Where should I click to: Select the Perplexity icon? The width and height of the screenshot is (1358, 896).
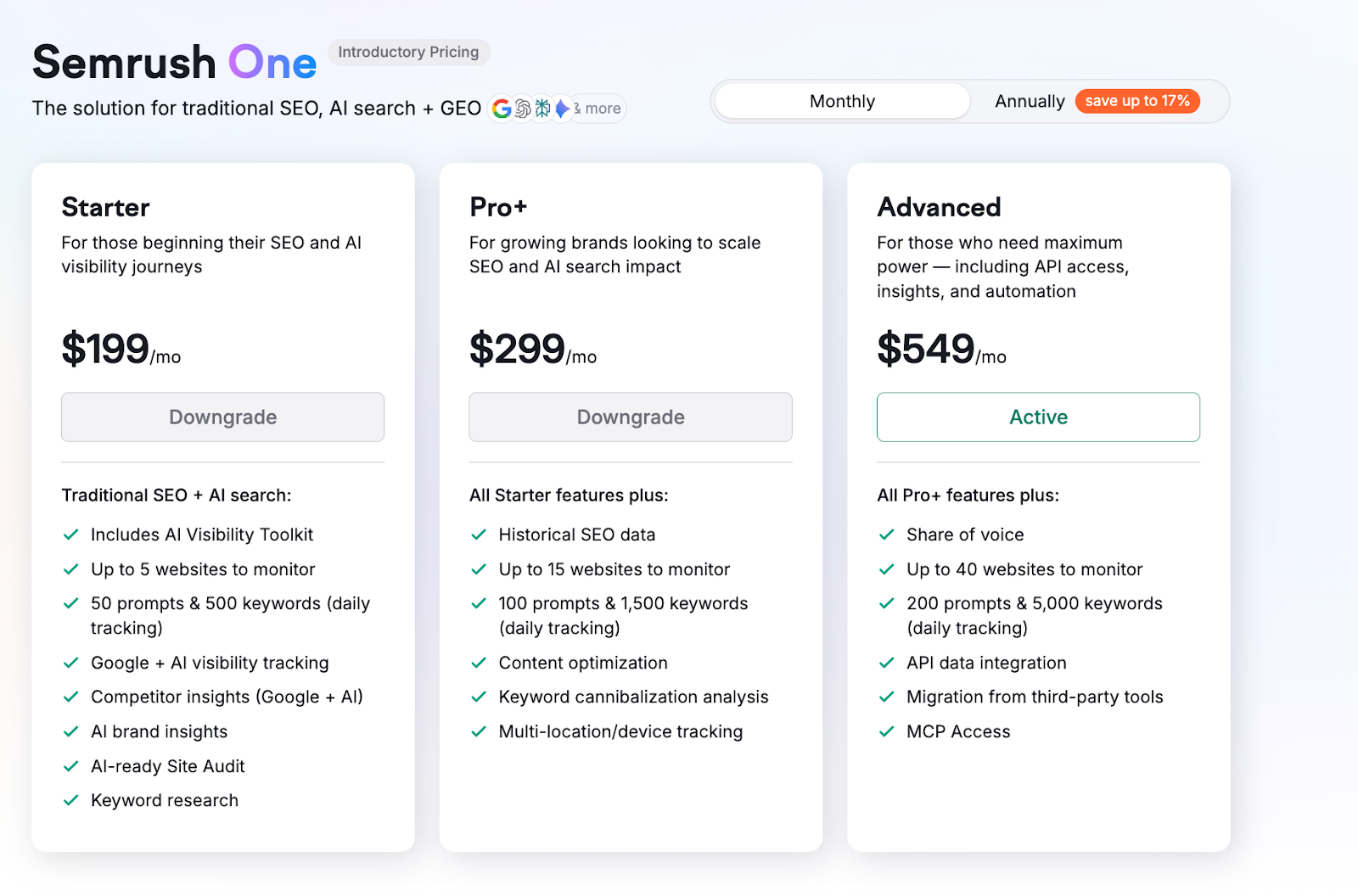542,109
